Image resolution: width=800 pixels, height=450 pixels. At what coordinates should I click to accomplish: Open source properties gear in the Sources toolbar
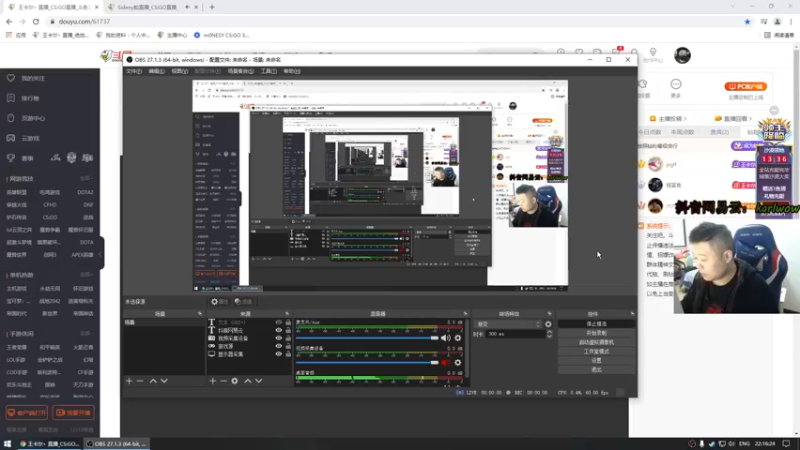click(x=235, y=381)
